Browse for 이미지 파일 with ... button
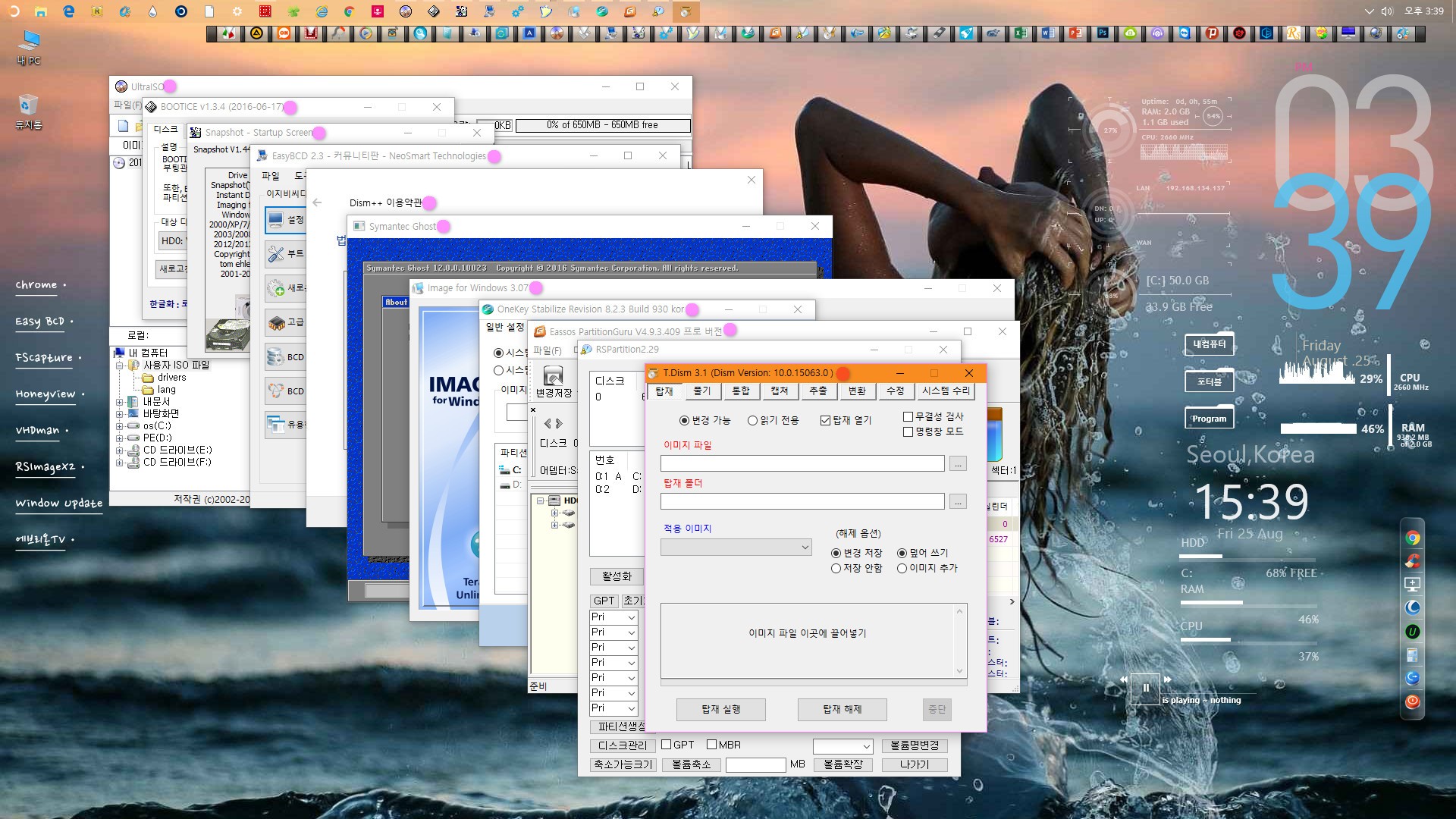 (958, 463)
